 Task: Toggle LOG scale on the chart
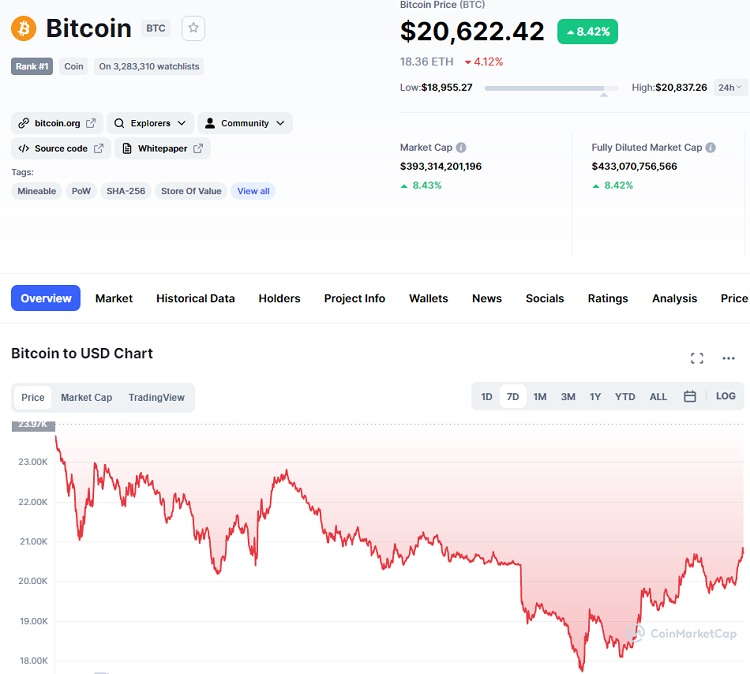(726, 397)
